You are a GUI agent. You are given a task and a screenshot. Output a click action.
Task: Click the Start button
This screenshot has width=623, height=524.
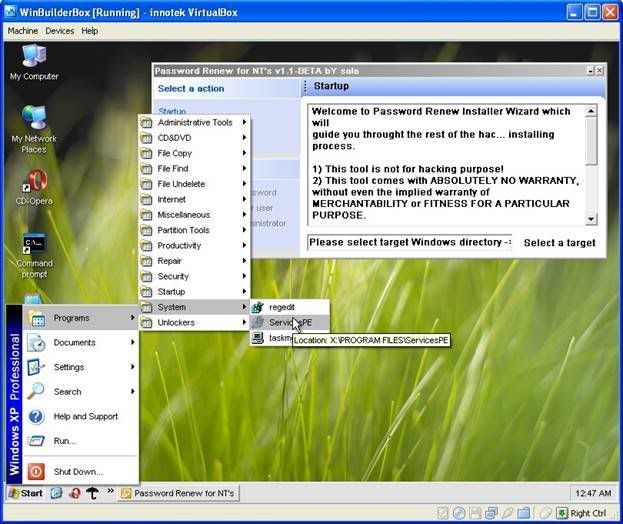click(x=25, y=493)
